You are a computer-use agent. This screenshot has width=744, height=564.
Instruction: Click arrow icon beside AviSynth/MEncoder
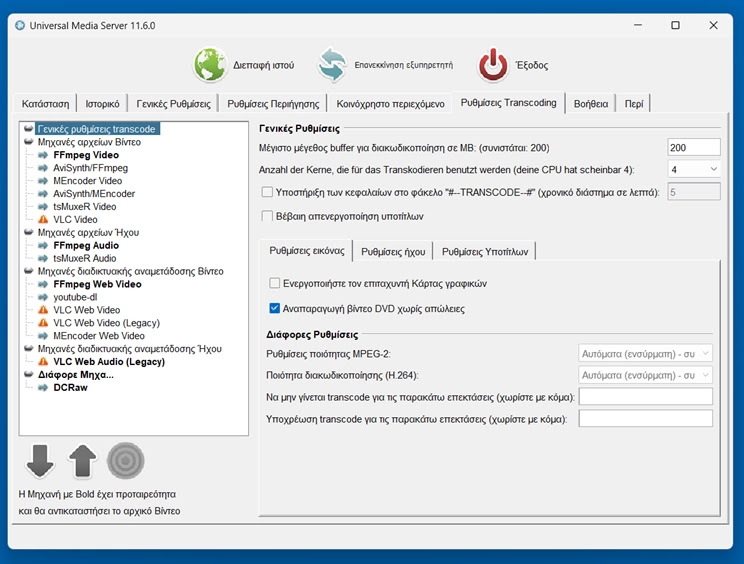point(43,194)
